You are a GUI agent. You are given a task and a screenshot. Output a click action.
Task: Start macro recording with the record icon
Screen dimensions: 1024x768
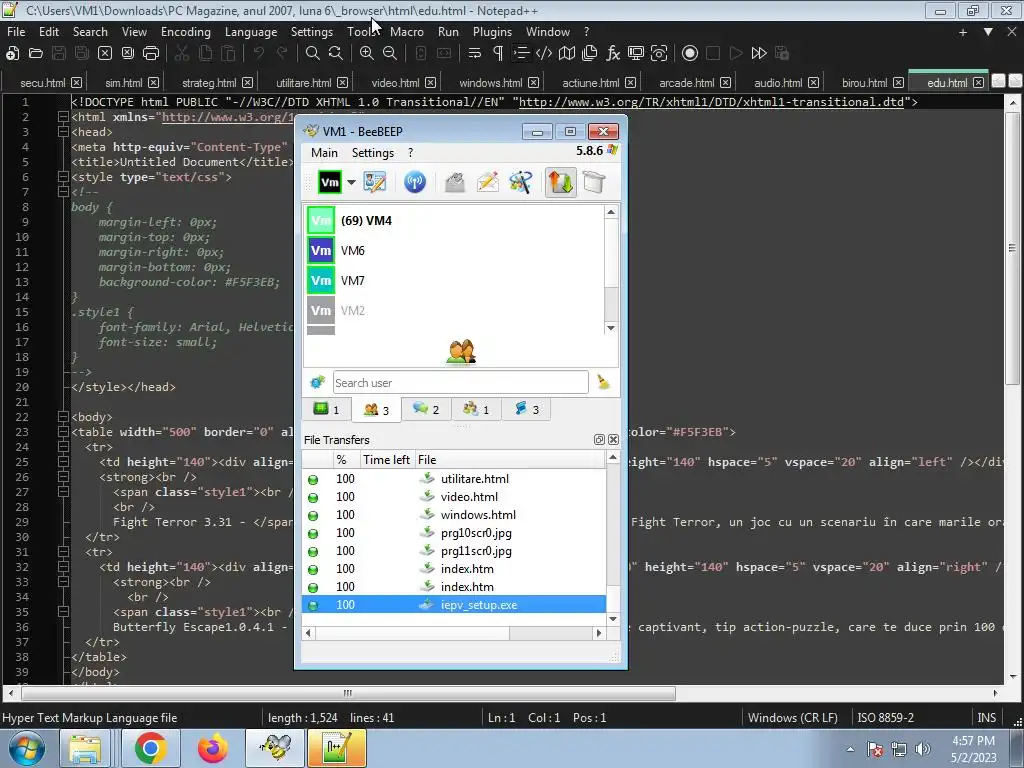(x=690, y=54)
